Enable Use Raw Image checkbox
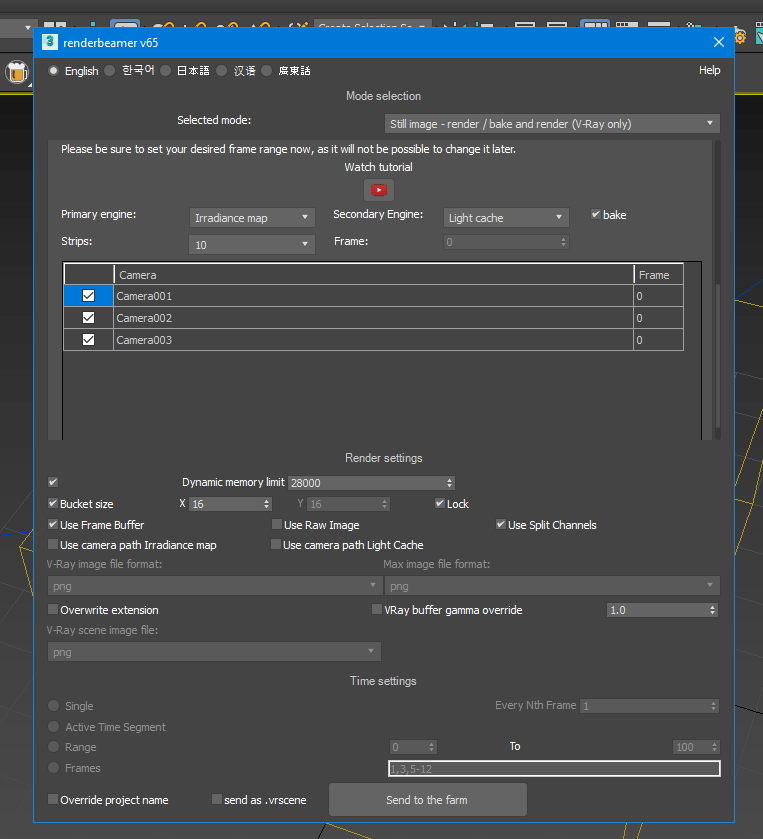The height and width of the screenshot is (839, 763). click(277, 524)
